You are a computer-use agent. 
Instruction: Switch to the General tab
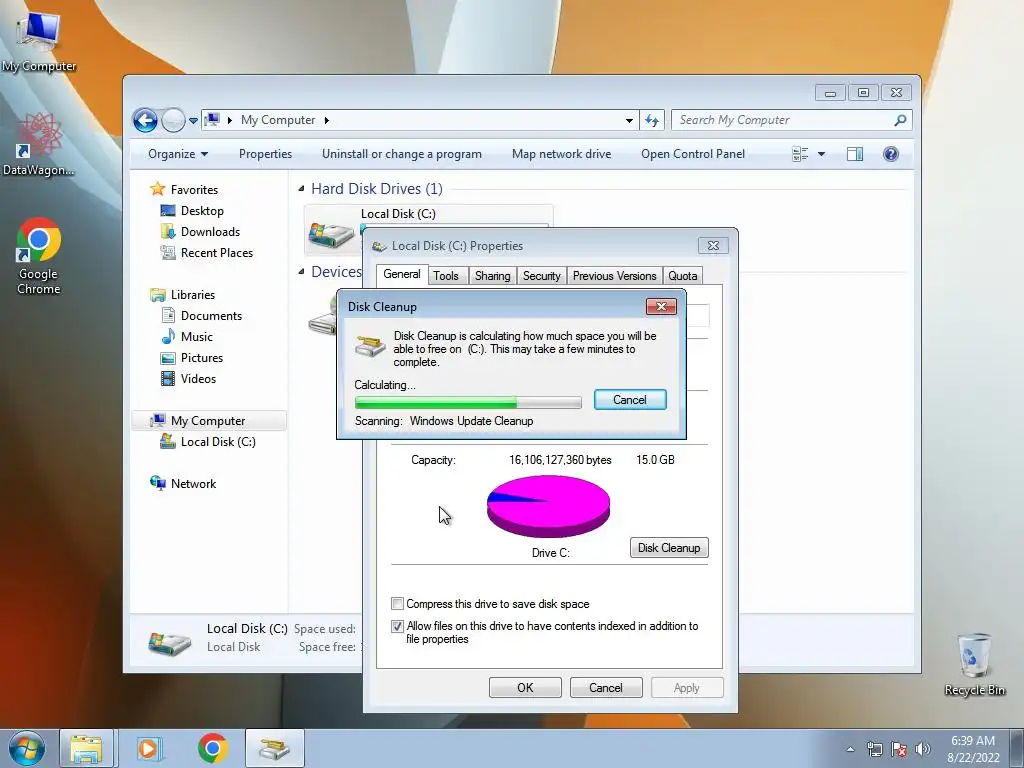coord(402,274)
